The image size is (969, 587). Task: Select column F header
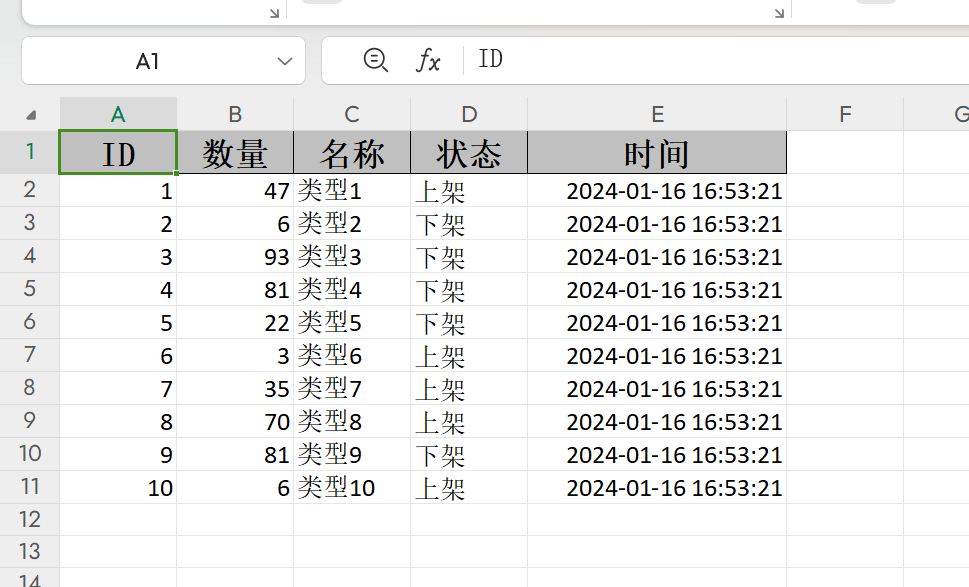coord(845,114)
